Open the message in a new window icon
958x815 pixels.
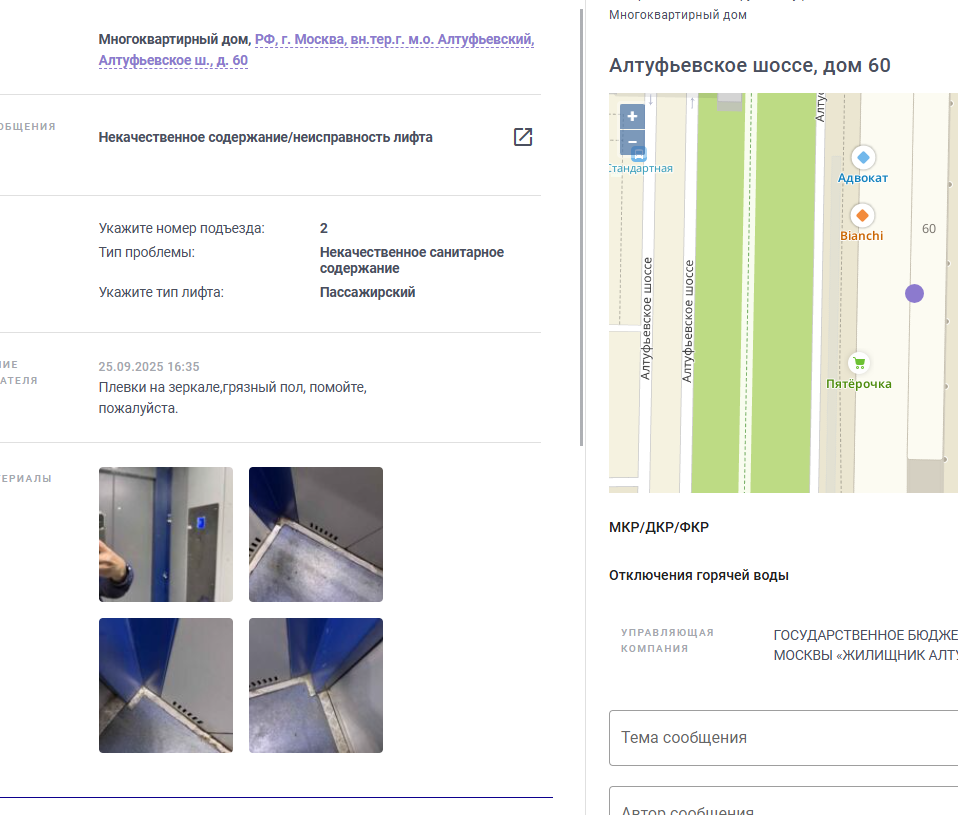click(523, 137)
